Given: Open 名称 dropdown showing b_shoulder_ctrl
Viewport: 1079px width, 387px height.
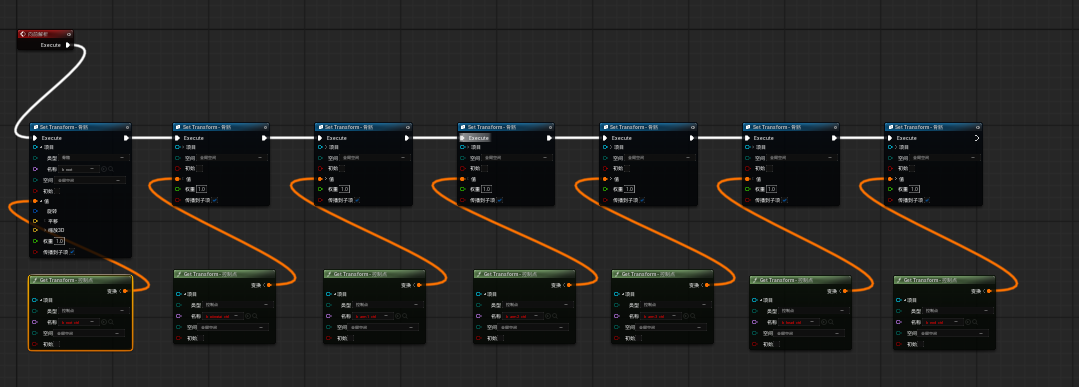Looking at the screenshot, I should point(224,316).
